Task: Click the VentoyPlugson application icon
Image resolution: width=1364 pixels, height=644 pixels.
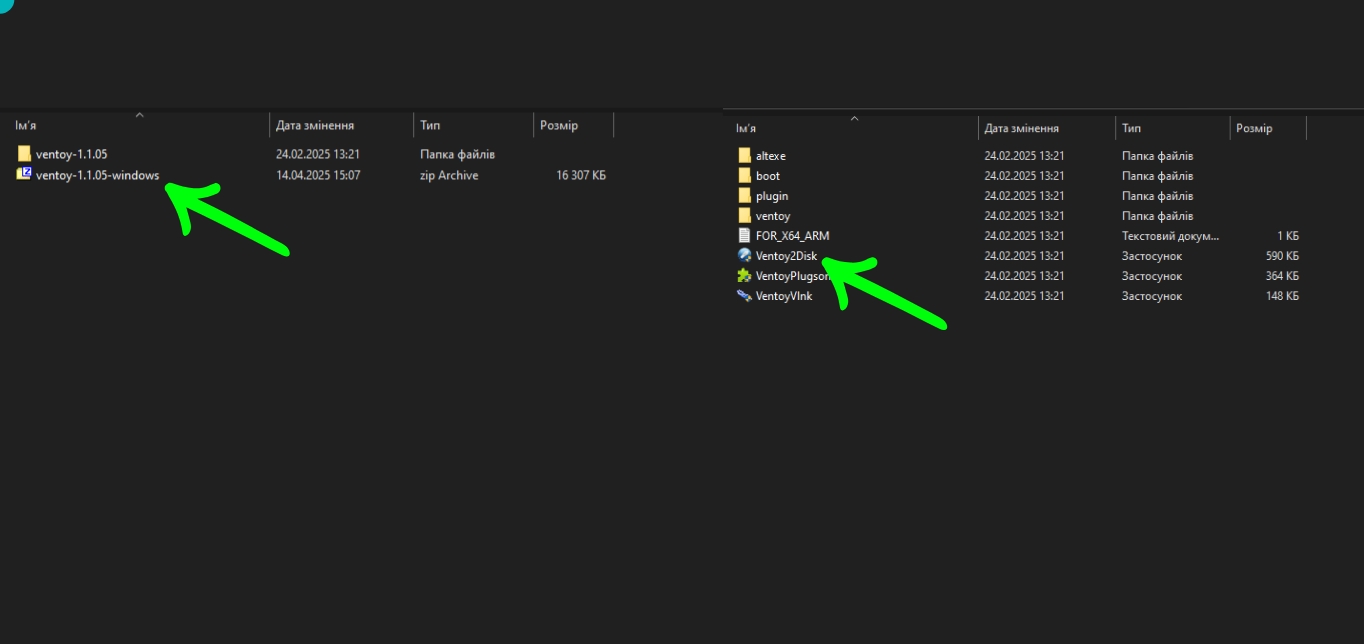Action: pyautogui.click(x=744, y=276)
